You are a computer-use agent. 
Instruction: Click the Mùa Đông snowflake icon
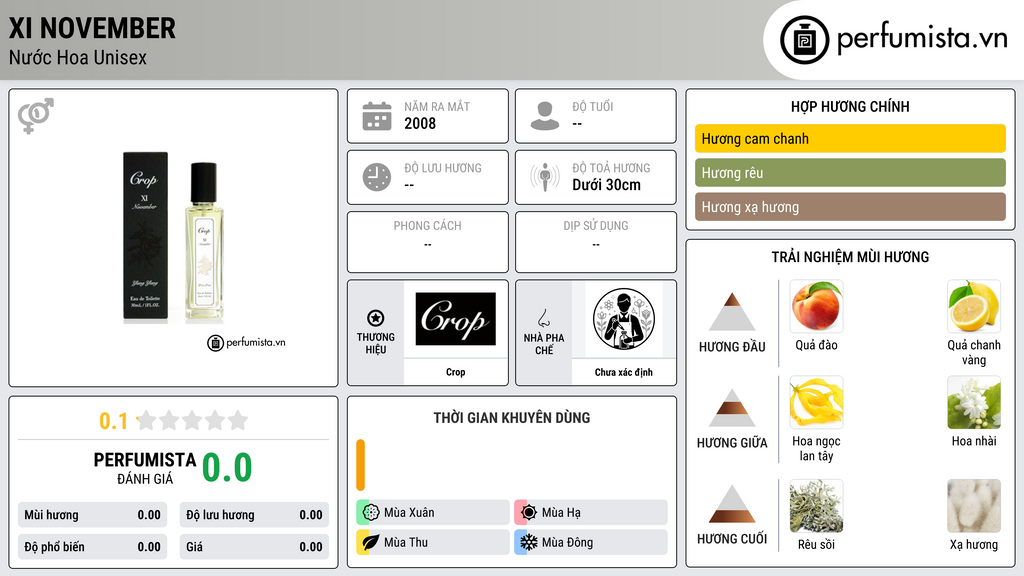[529, 542]
